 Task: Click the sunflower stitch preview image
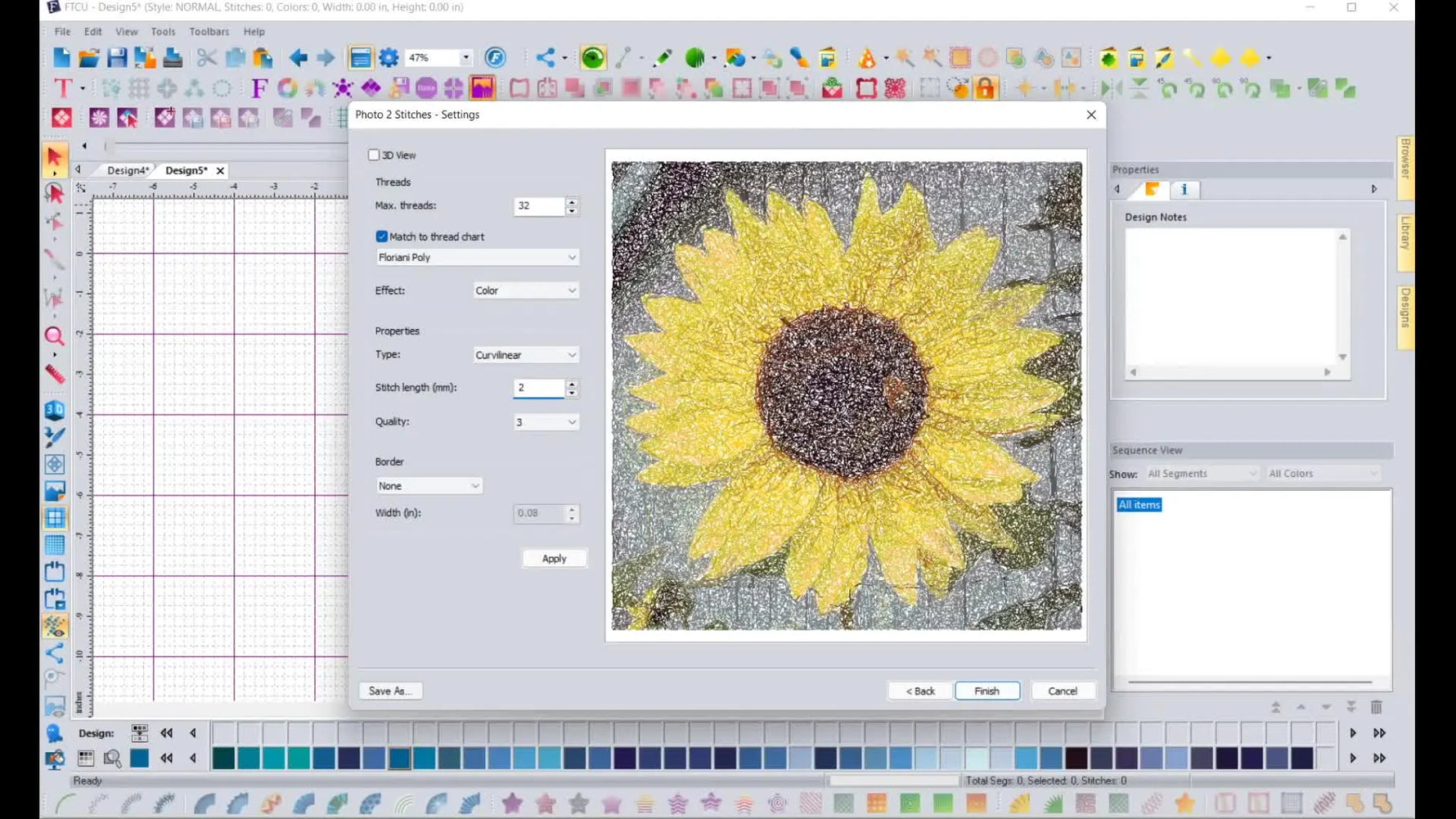(x=846, y=395)
